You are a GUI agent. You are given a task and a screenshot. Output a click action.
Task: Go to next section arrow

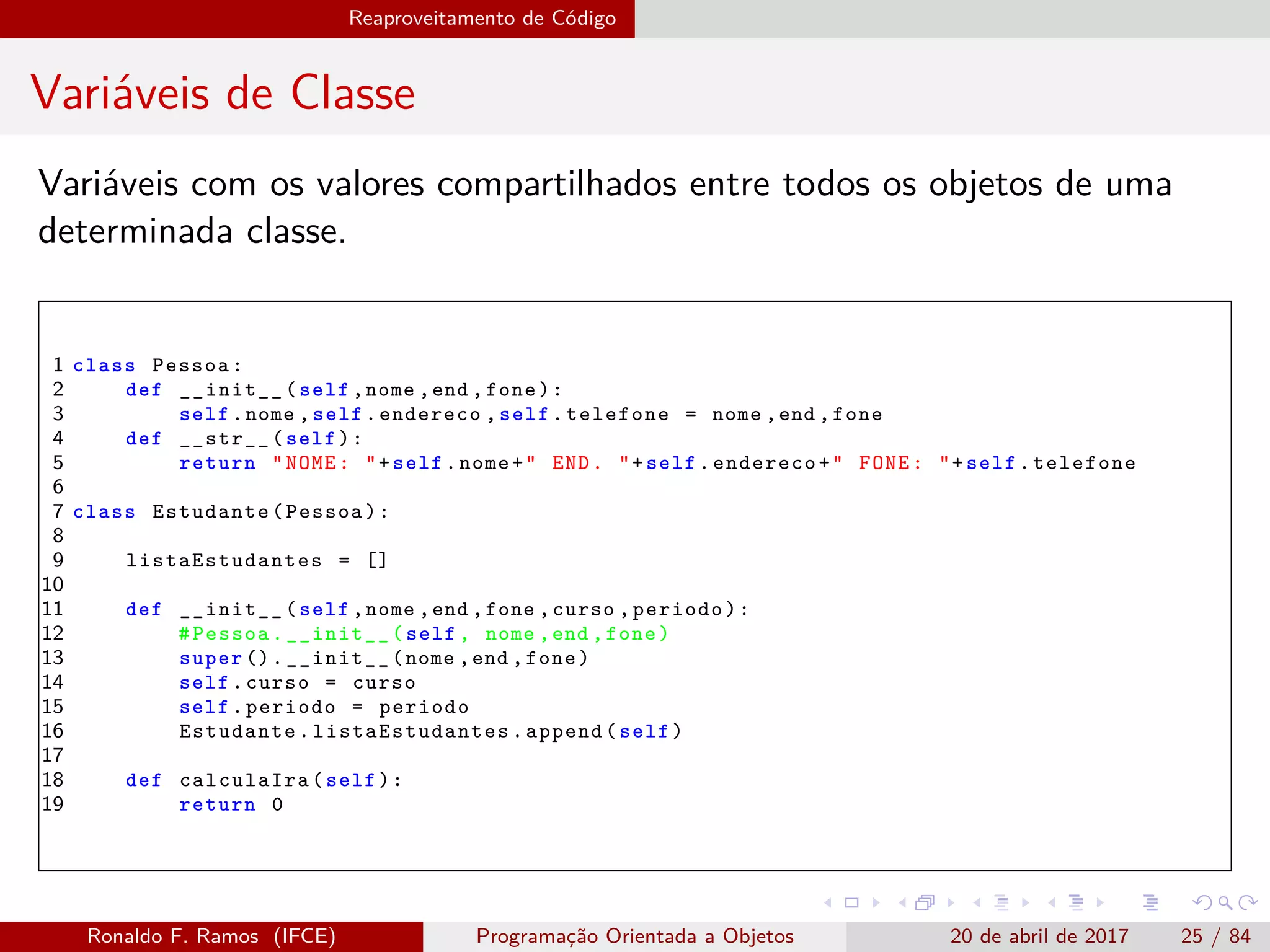pyautogui.click(x=1100, y=902)
